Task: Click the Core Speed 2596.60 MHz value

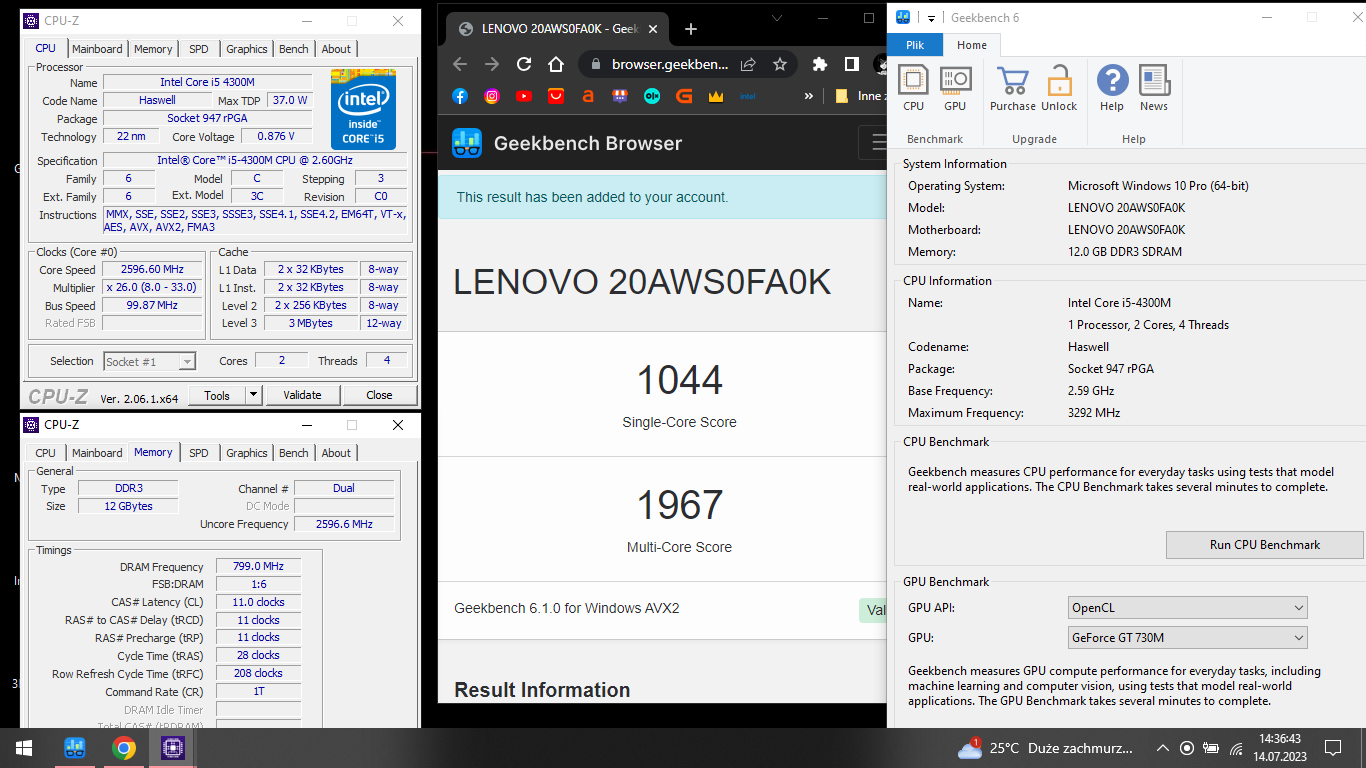Action: (x=153, y=270)
